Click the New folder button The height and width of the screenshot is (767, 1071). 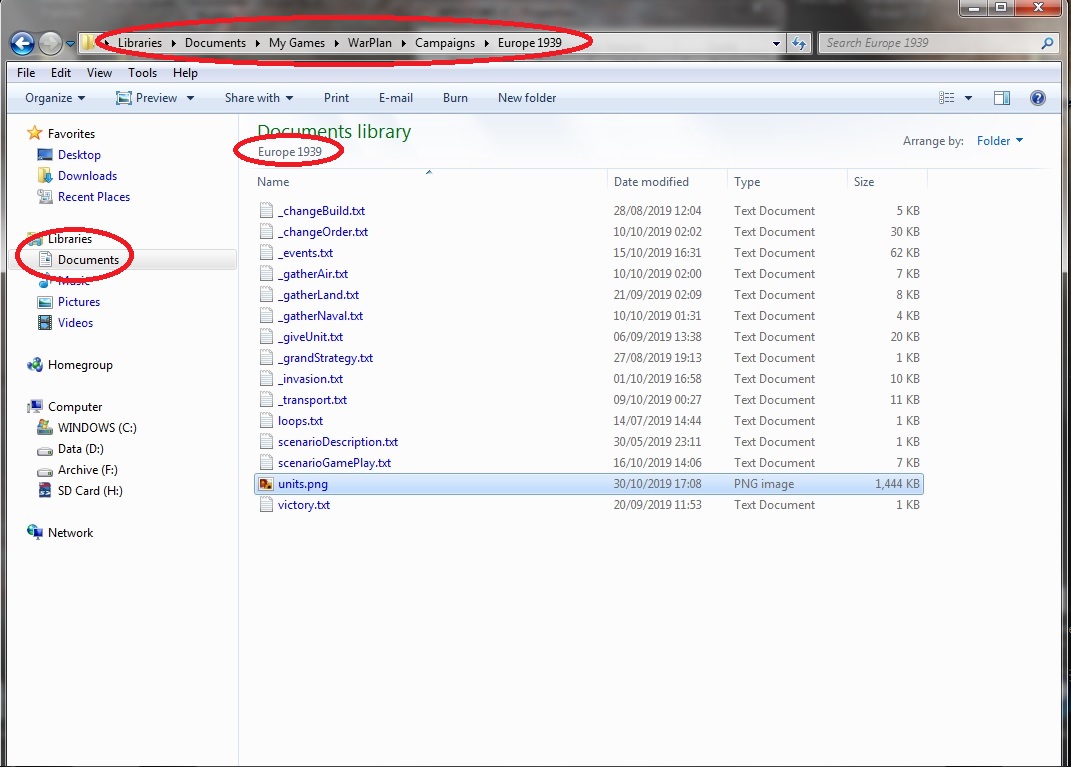527,98
